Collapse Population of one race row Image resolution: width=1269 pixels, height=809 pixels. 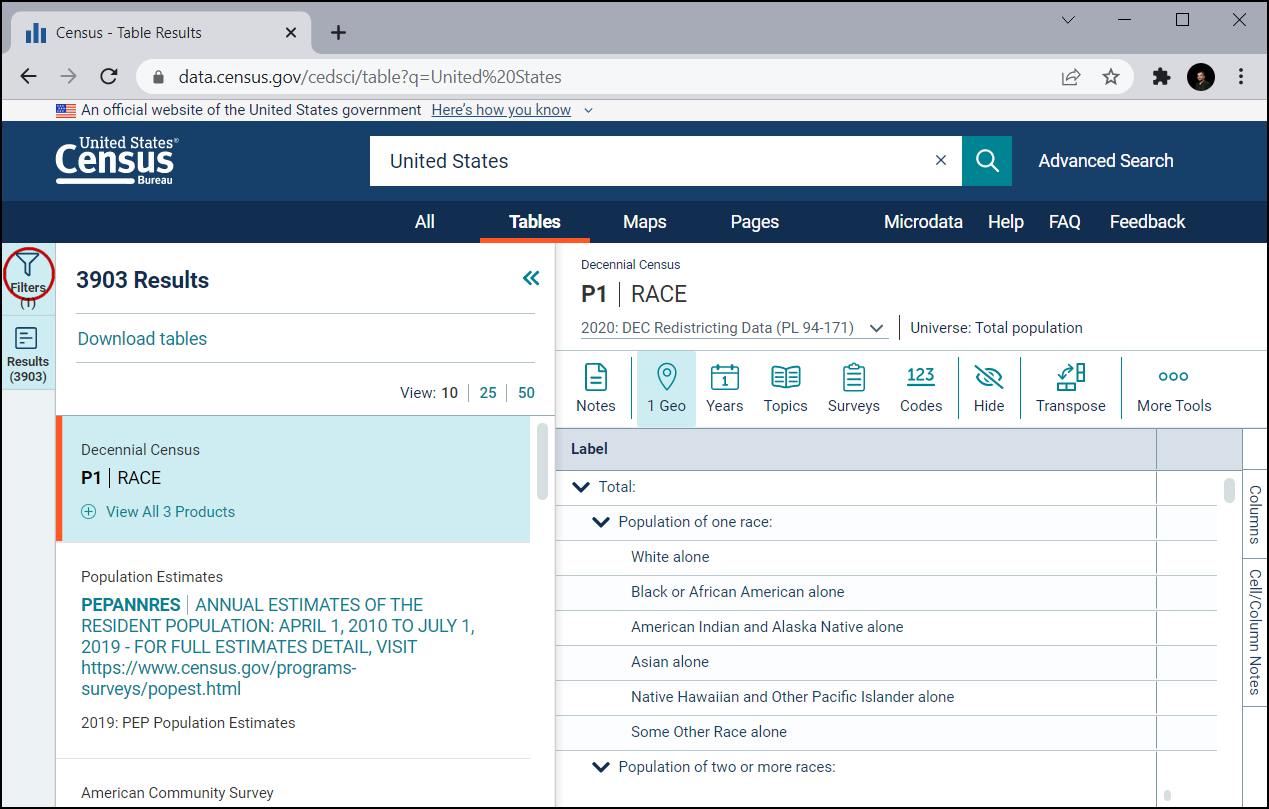coord(601,522)
